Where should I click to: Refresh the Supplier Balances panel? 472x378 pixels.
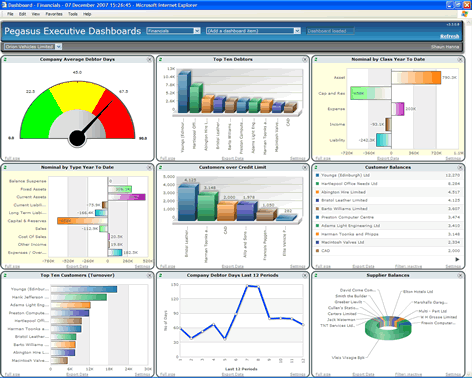pos(316,276)
